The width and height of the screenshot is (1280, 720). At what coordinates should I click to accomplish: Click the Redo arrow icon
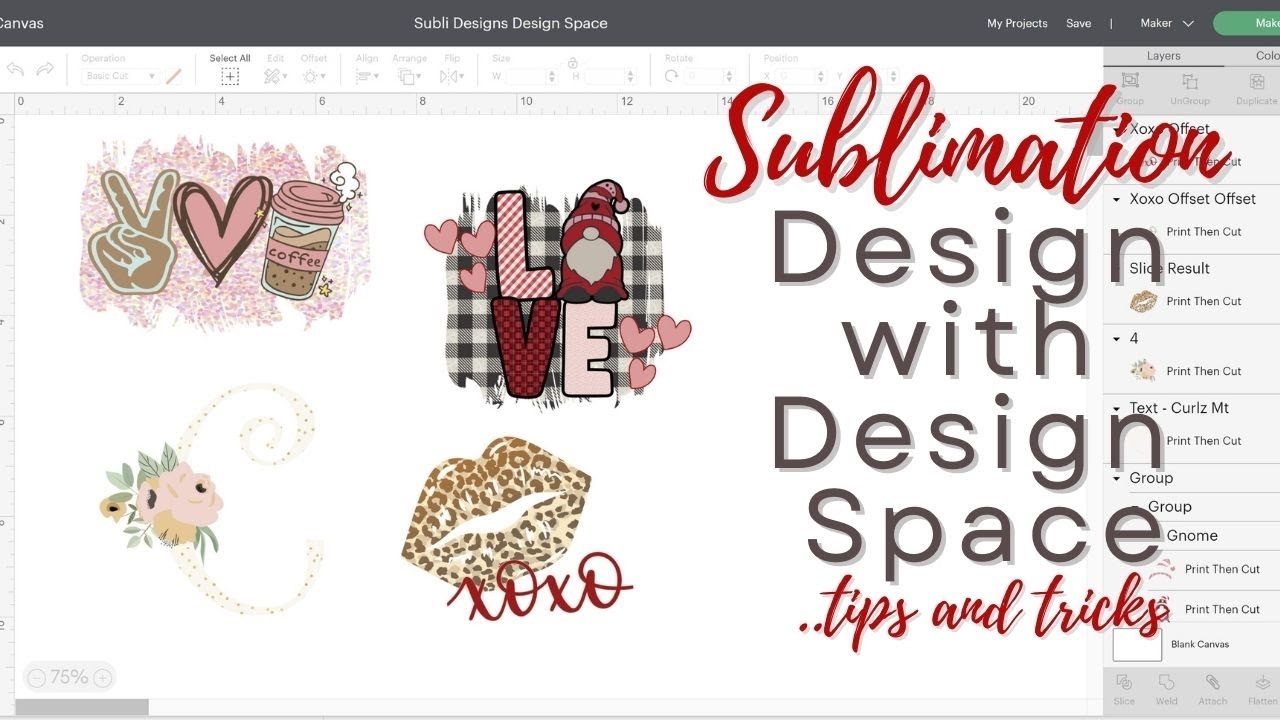[45, 69]
